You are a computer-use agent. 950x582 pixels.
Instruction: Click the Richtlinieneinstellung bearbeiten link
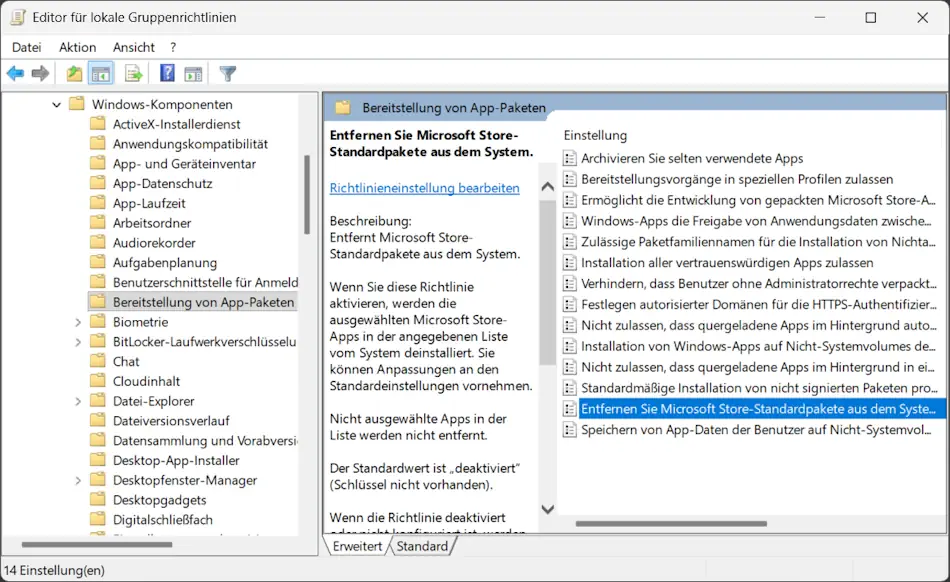click(x=424, y=187)
